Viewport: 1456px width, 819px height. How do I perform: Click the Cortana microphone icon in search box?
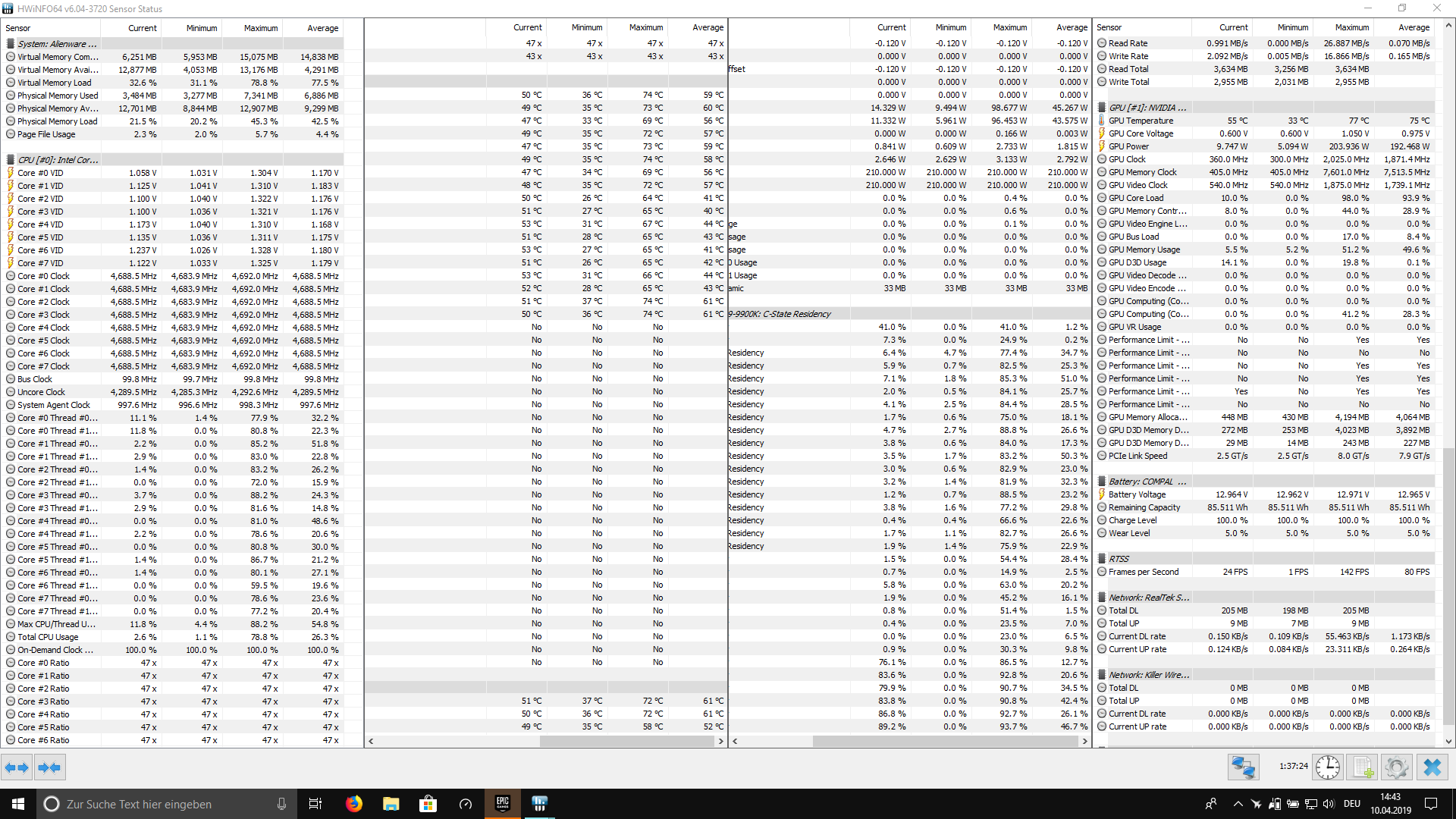coord(281,804)
